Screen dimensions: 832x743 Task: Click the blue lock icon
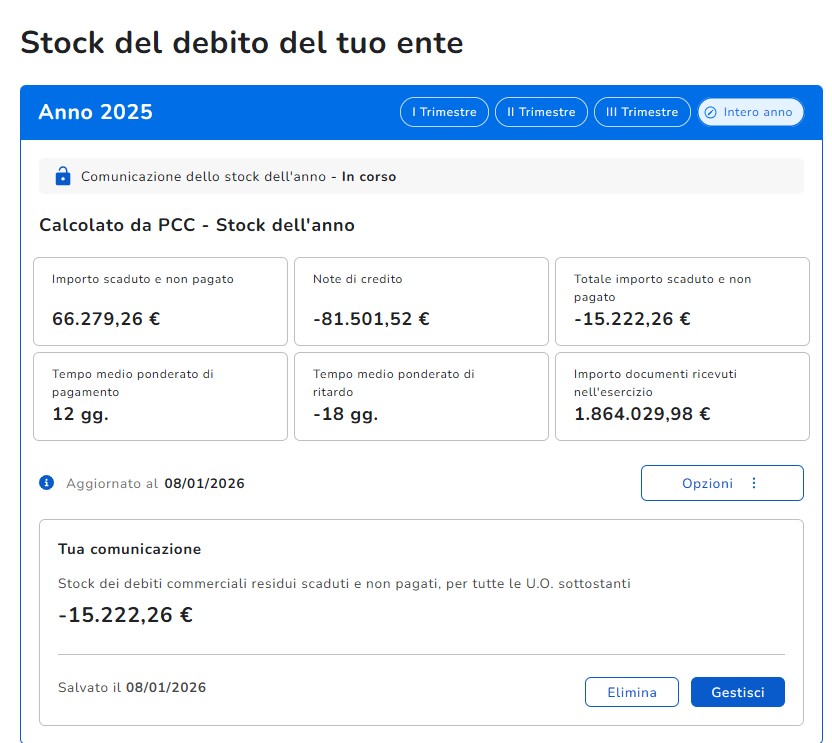63,177
